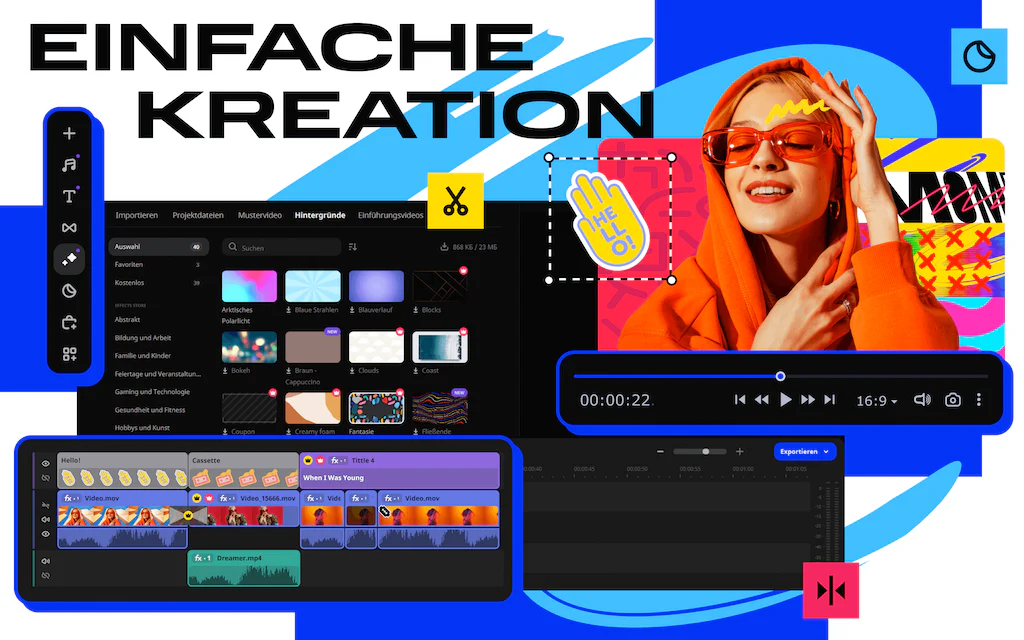1024x640 pixels.
Task: Open the music note sounds panel
Action: [x=69, y=165]
